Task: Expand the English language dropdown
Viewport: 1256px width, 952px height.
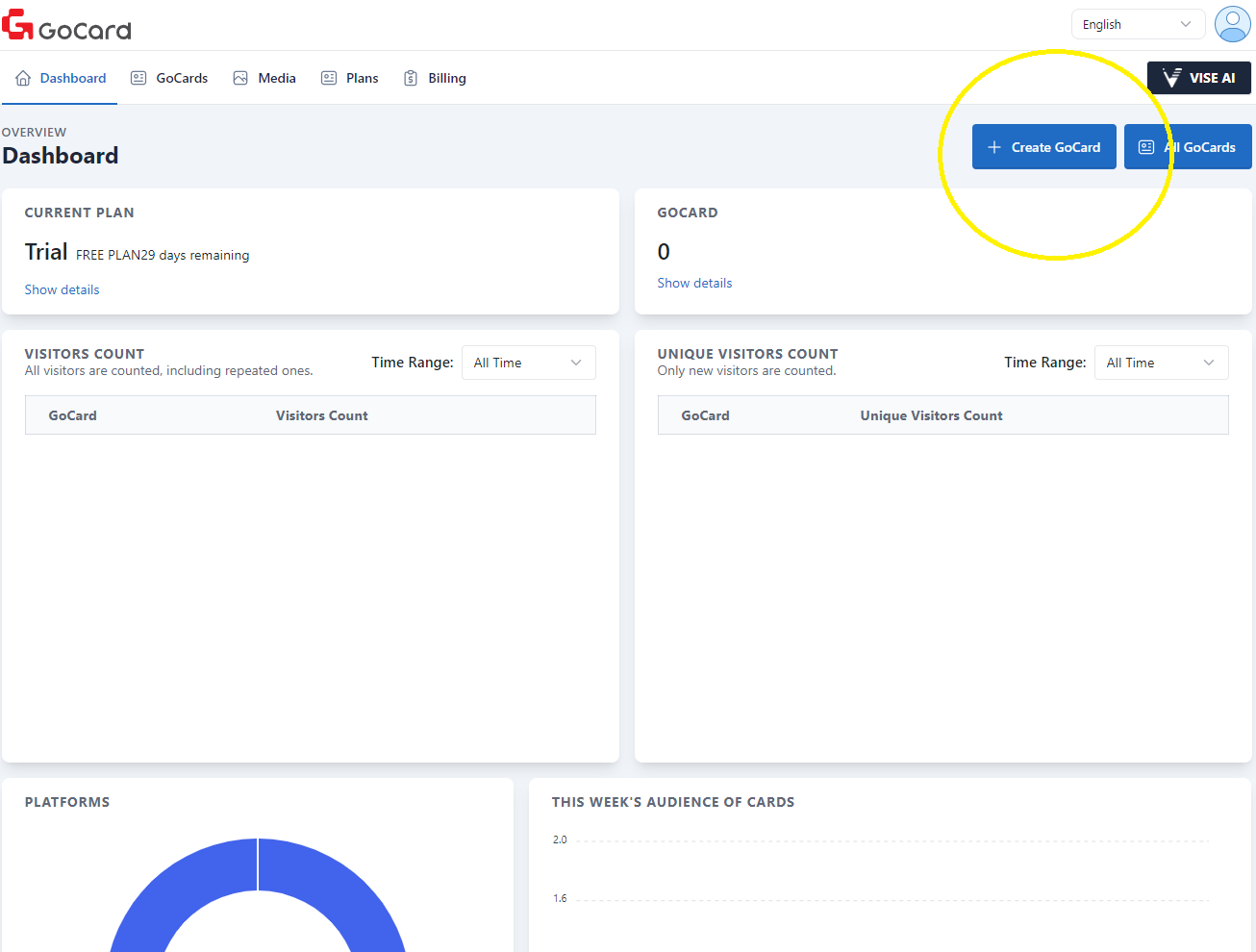Action: point(1137,24)
